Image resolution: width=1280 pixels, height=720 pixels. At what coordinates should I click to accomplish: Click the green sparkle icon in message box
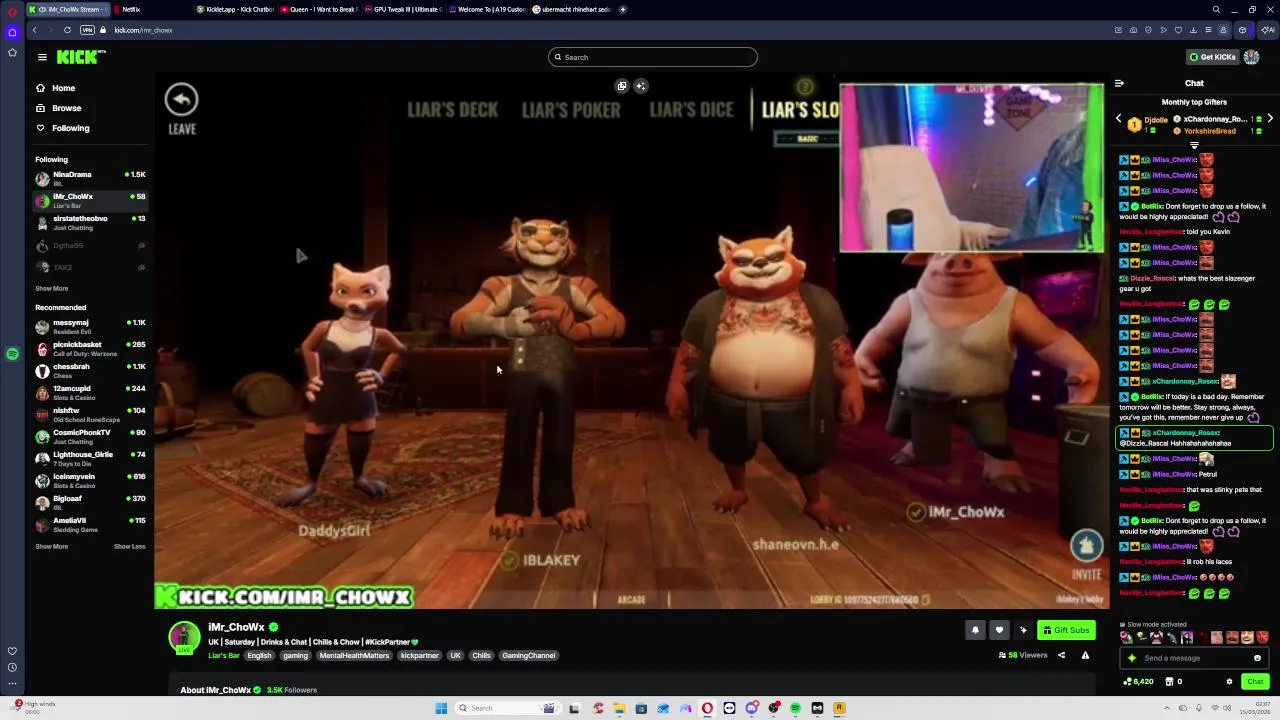[x=1132, y=658]
